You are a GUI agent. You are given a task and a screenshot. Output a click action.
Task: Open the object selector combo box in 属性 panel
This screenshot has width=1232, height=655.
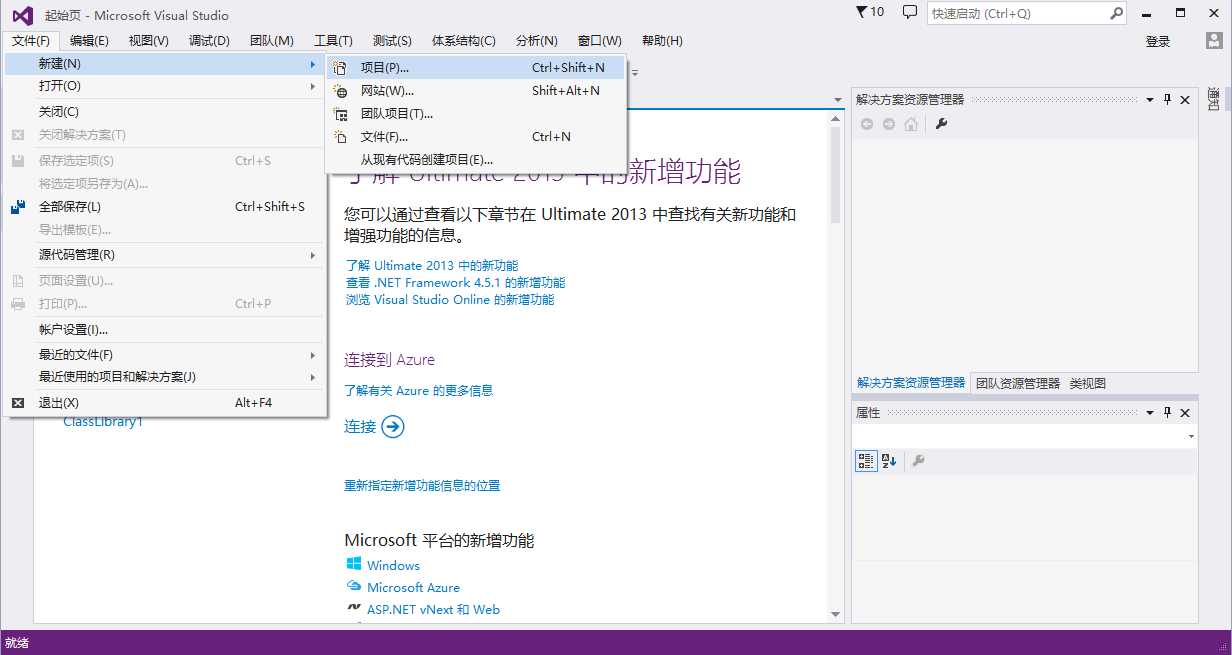pos(1025,437)
